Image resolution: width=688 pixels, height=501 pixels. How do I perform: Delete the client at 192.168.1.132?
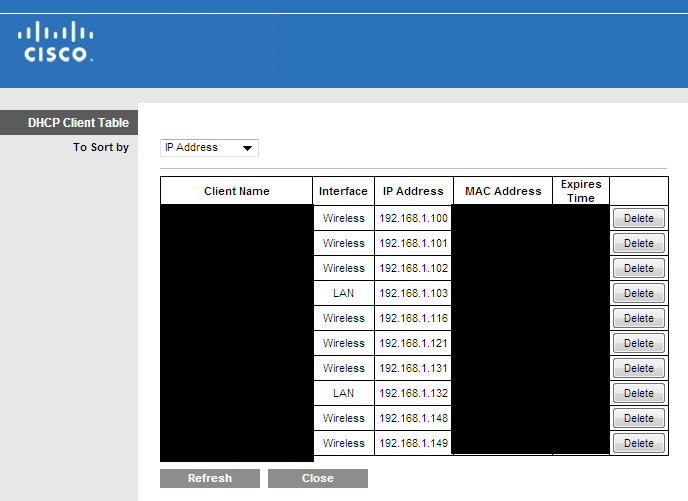coord(638,393)
